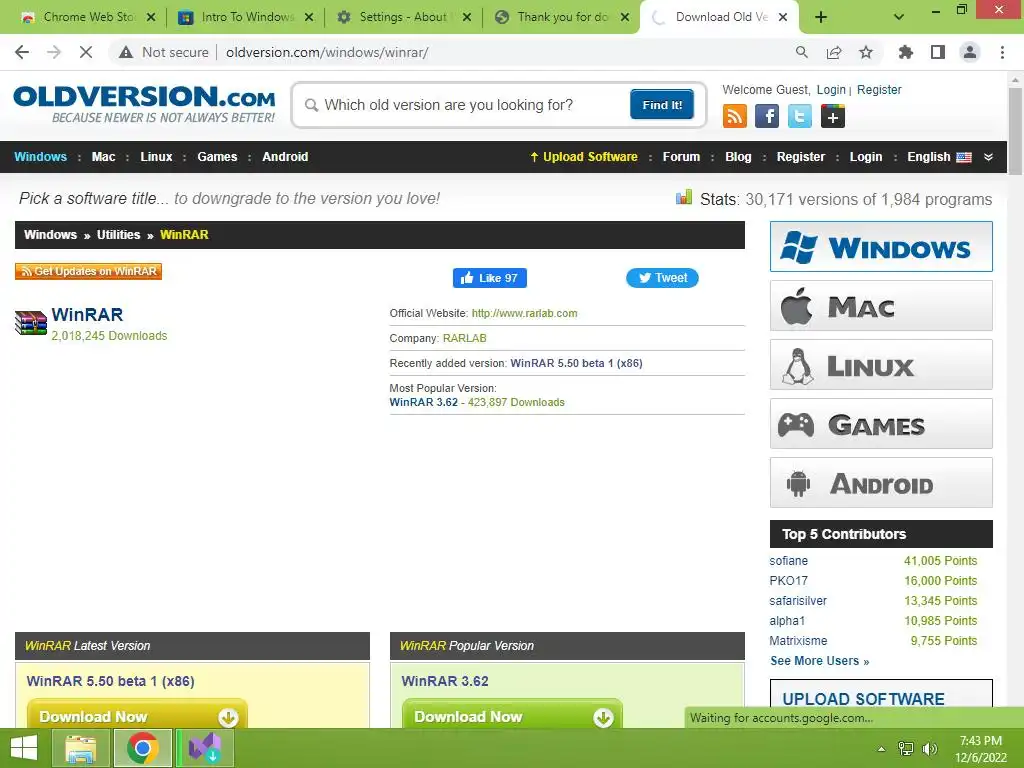
Task: Select the Android menu item
Action: point(285,157)
